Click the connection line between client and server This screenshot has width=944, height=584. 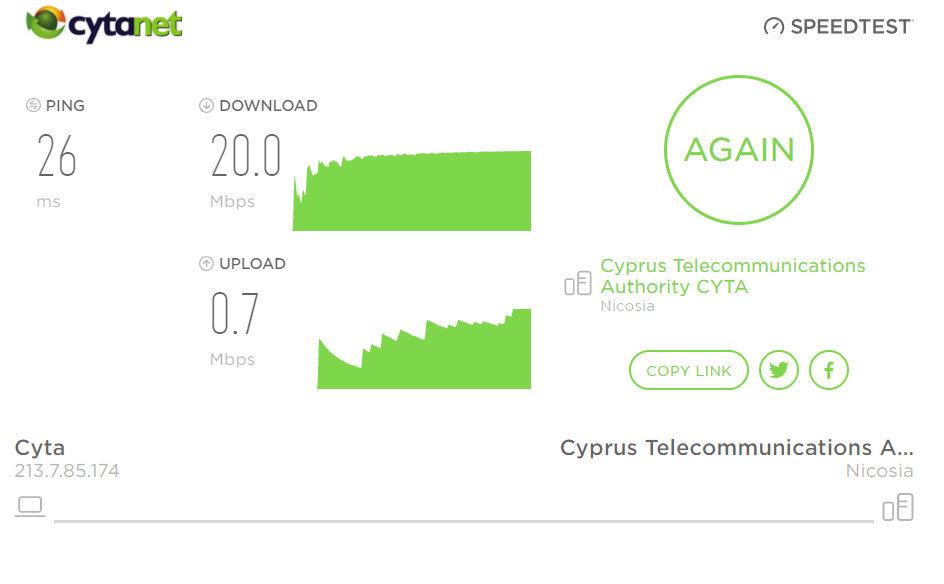pos(464,521)
